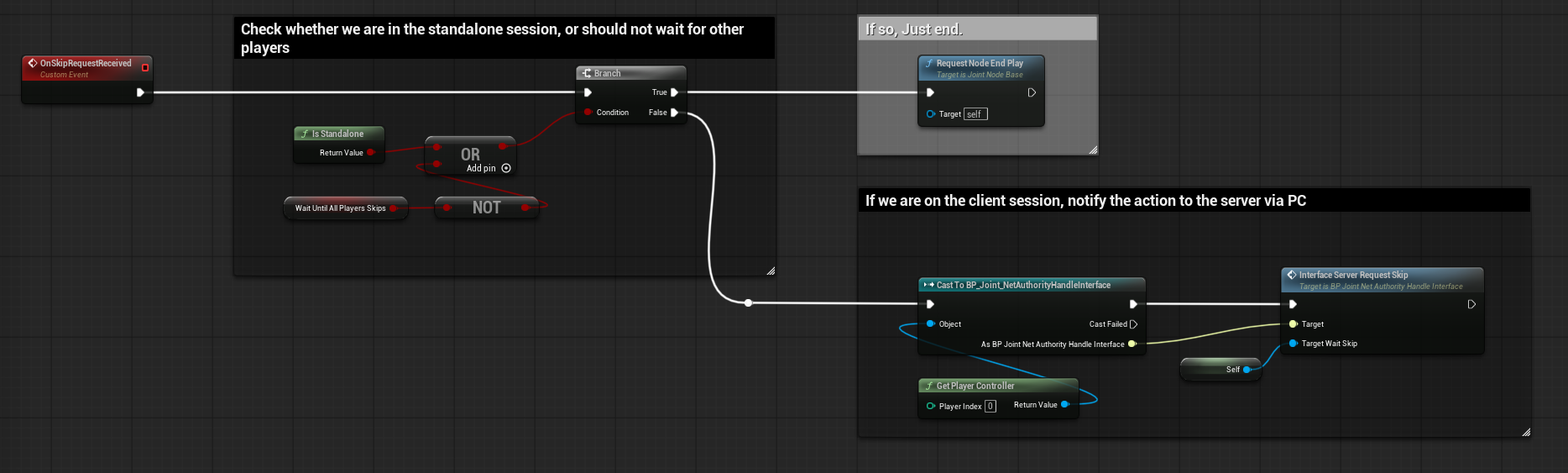Click the Branch node's True output pin
Screen dimensions: 1568x473
(674, 92)
